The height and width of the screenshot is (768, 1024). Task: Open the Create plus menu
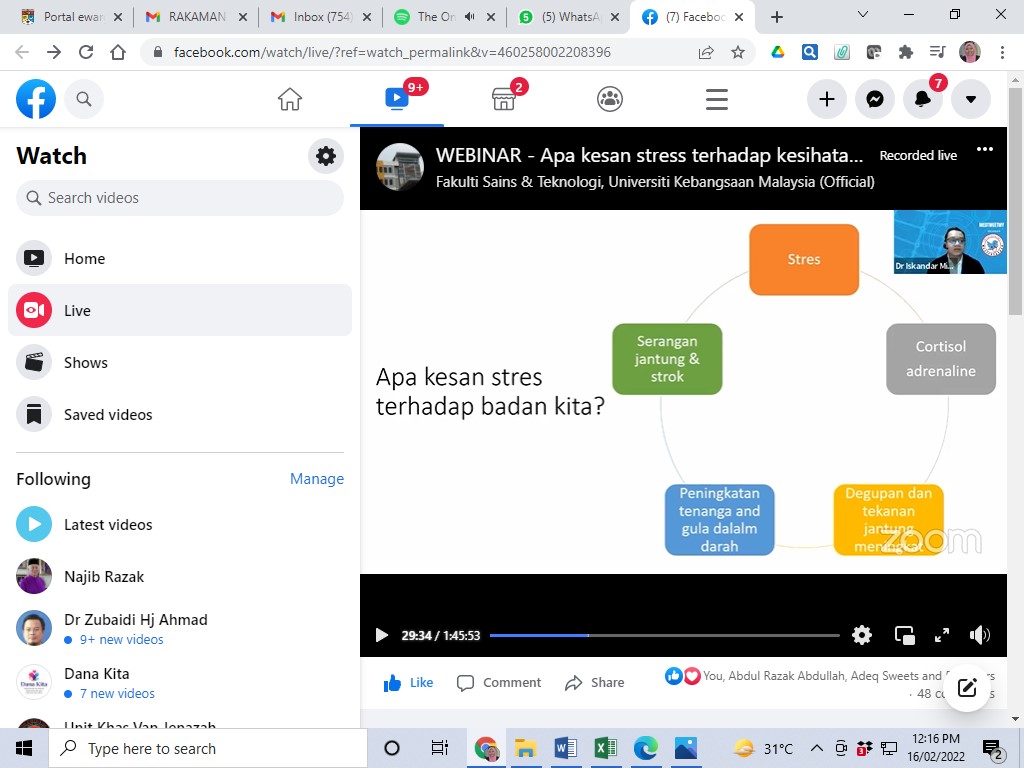827,99
